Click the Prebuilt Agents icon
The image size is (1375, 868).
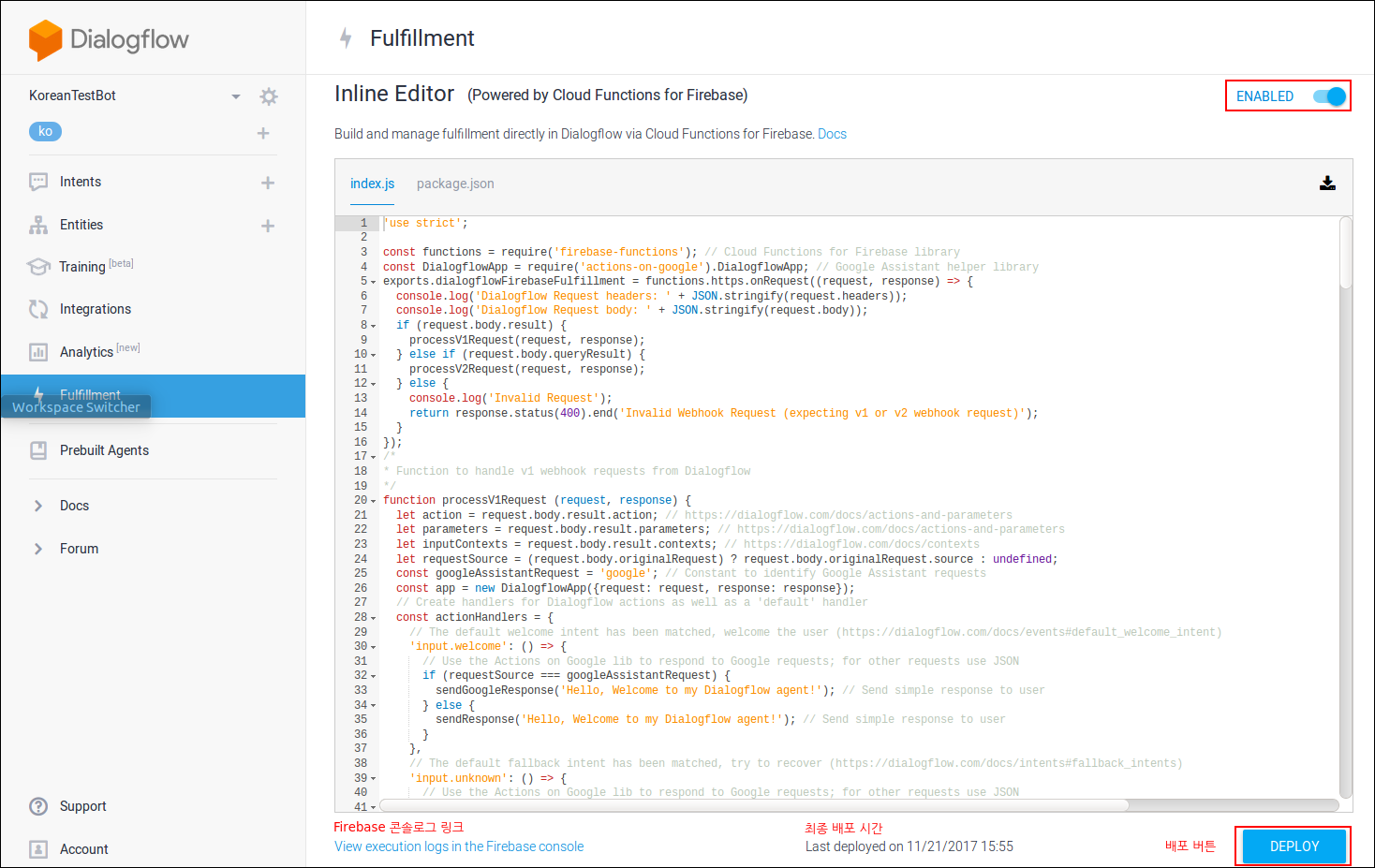(x=38, y=450)
